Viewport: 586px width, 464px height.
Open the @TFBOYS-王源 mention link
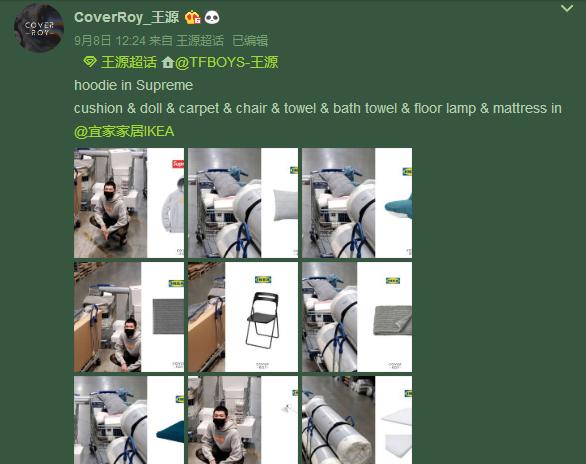(x=226, y=62)
